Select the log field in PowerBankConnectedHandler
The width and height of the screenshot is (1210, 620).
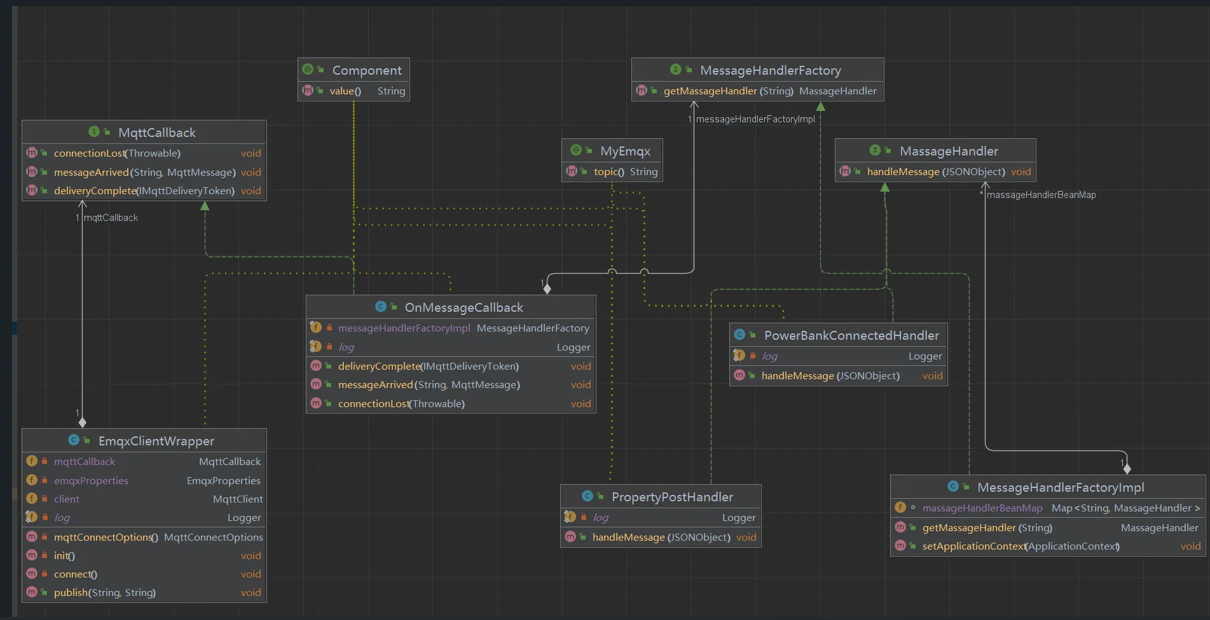(x=769, y=356)
